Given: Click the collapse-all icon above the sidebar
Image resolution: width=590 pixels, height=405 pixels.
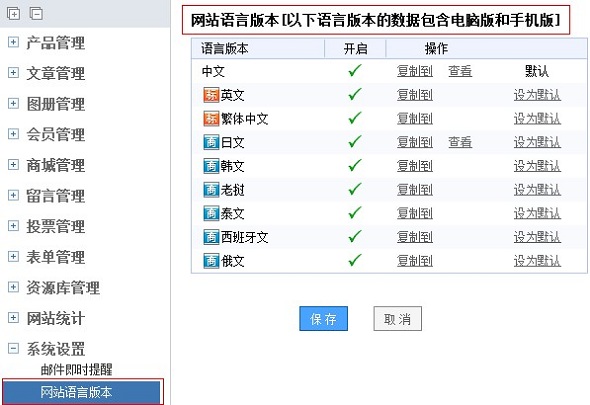Looking at the screenshot, I should [x=36, y=14].
